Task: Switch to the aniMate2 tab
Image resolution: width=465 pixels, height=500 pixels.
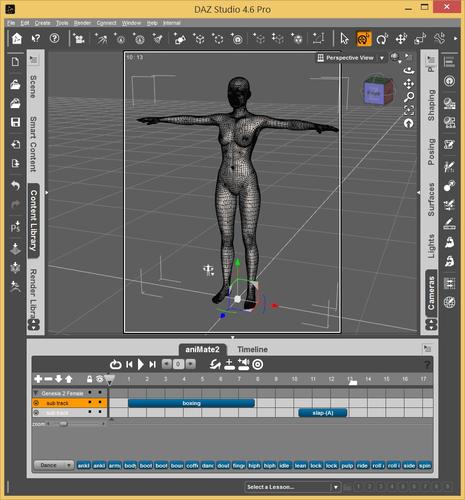Action: [202, 349]
